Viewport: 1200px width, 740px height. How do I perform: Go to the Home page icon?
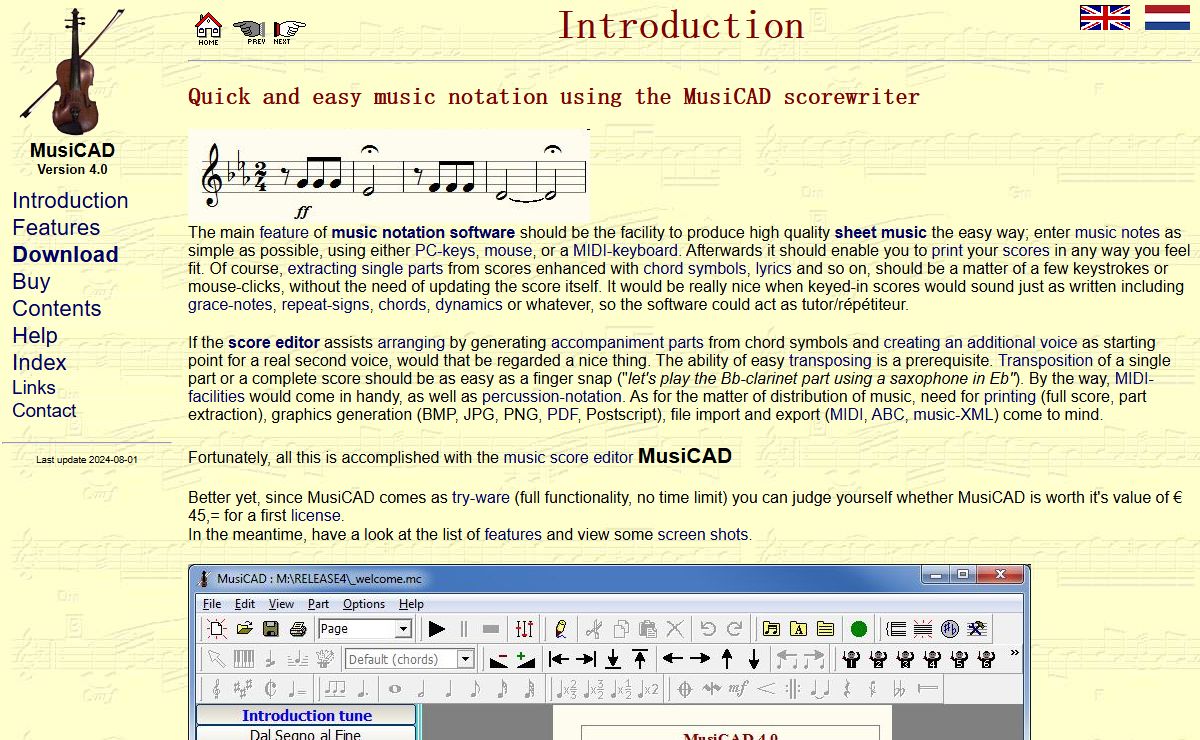(x=208, y=29)
